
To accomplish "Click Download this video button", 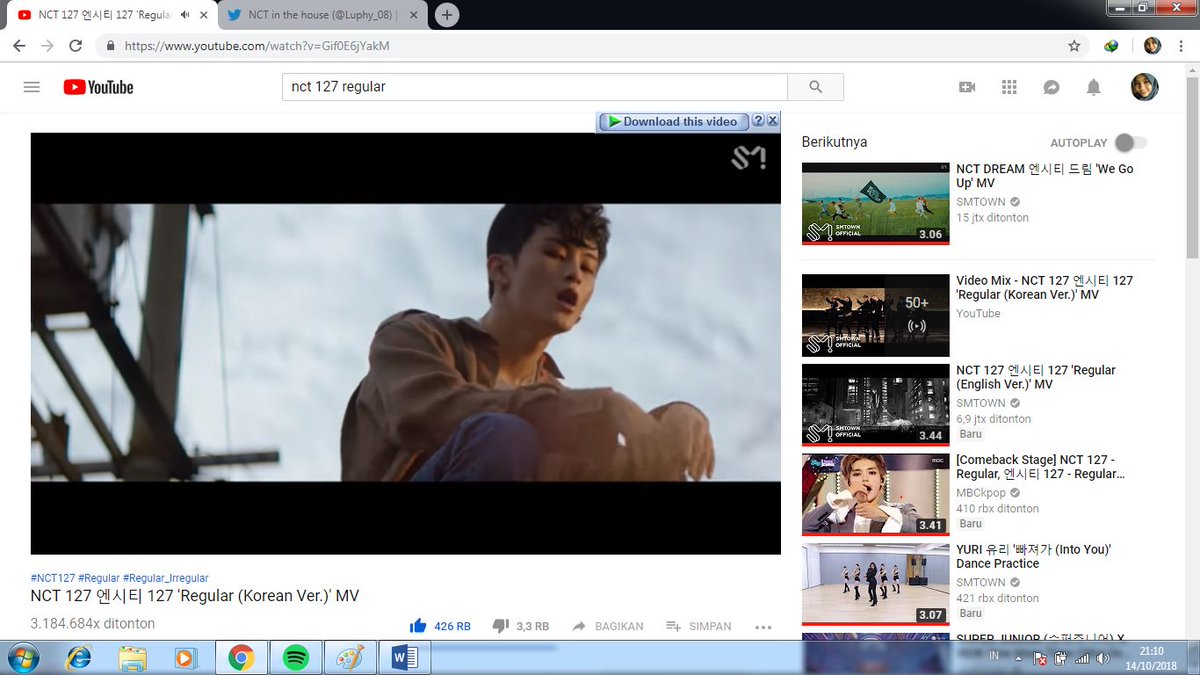I will point(673,121).
